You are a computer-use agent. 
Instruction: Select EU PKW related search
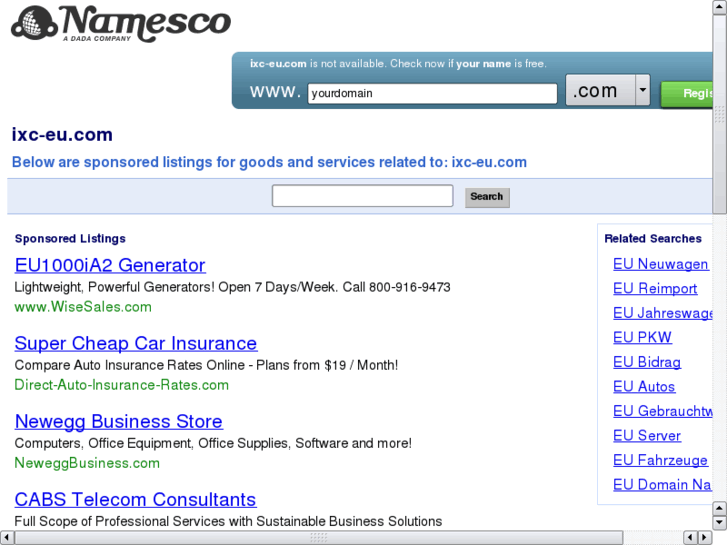(642, 337)
